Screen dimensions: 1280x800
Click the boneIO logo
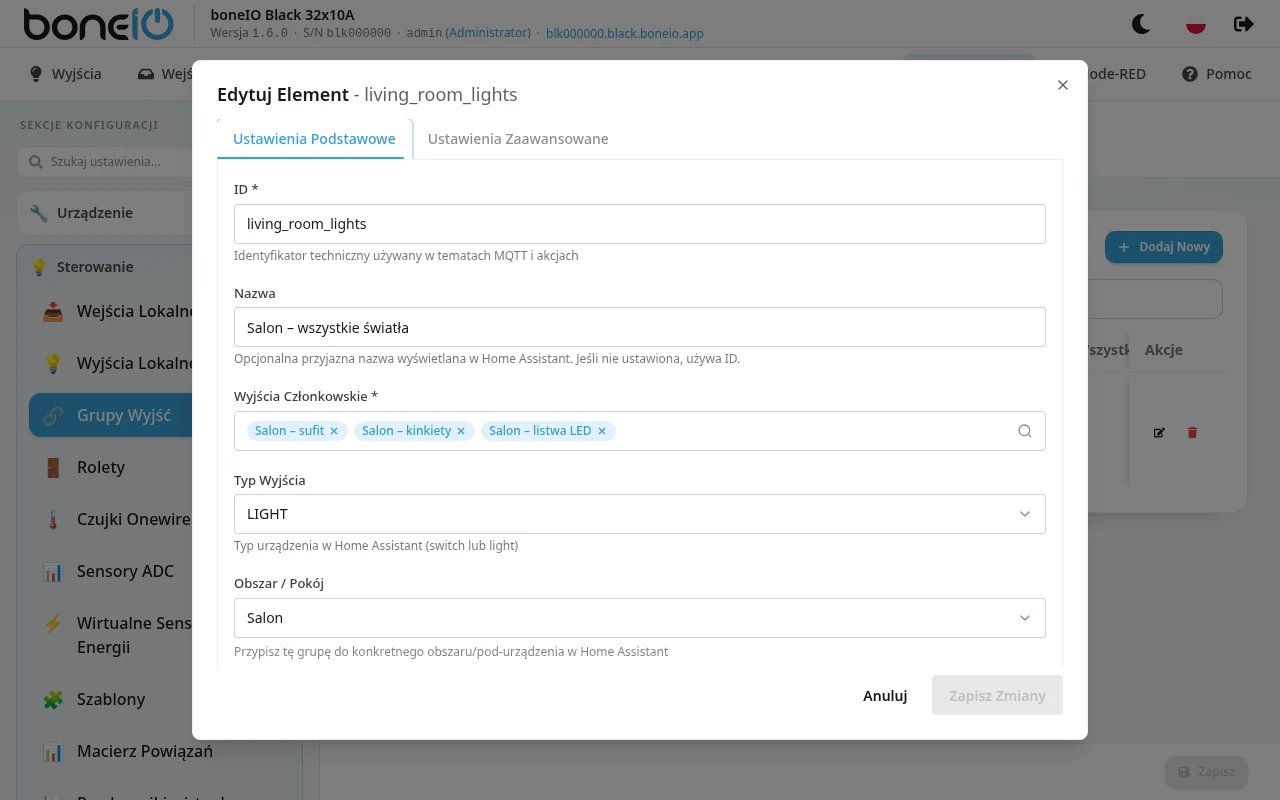point(98,23)
